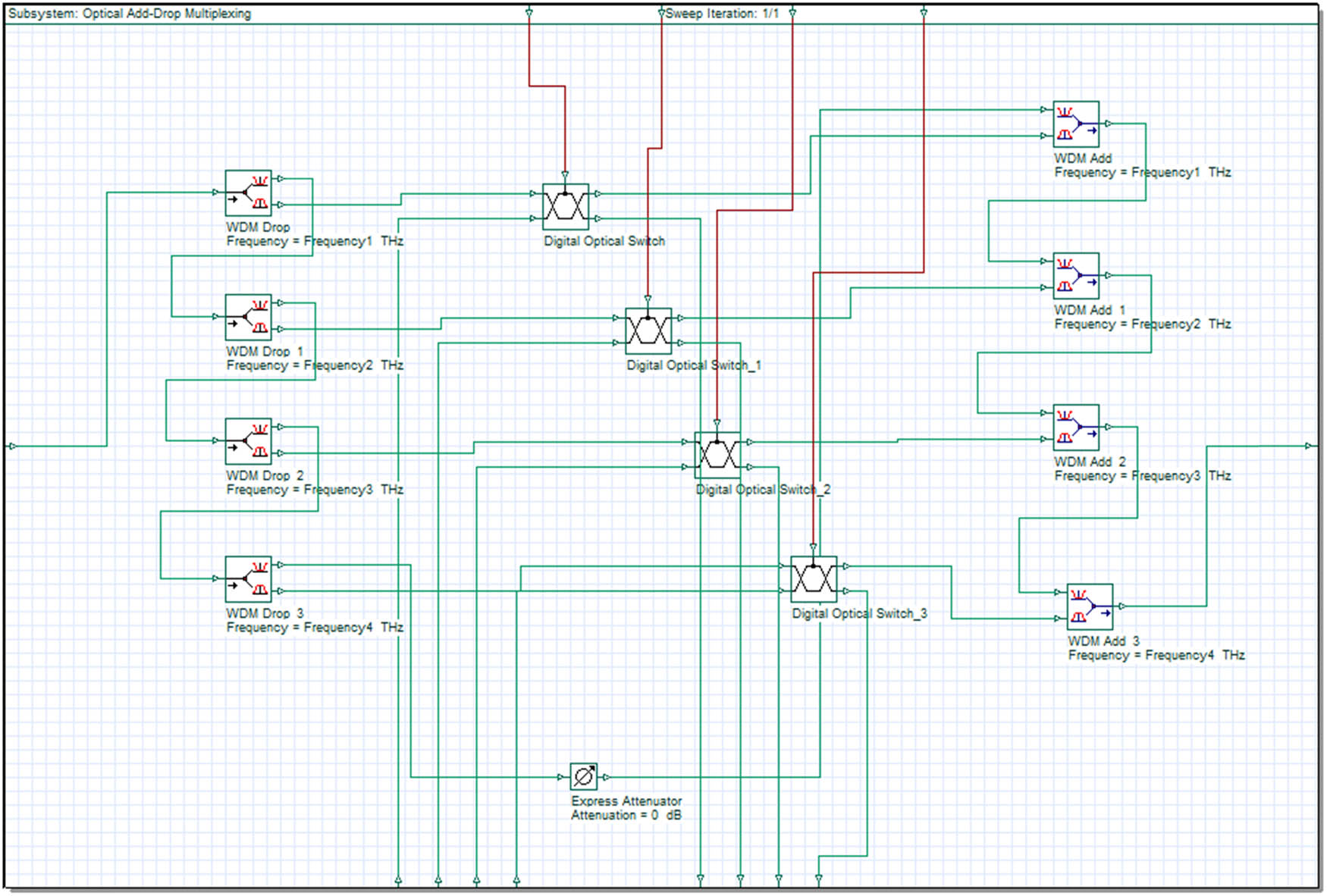Click the Subsystem: Optical Add-Drop Multiplexing title

(x=129, y=14)
